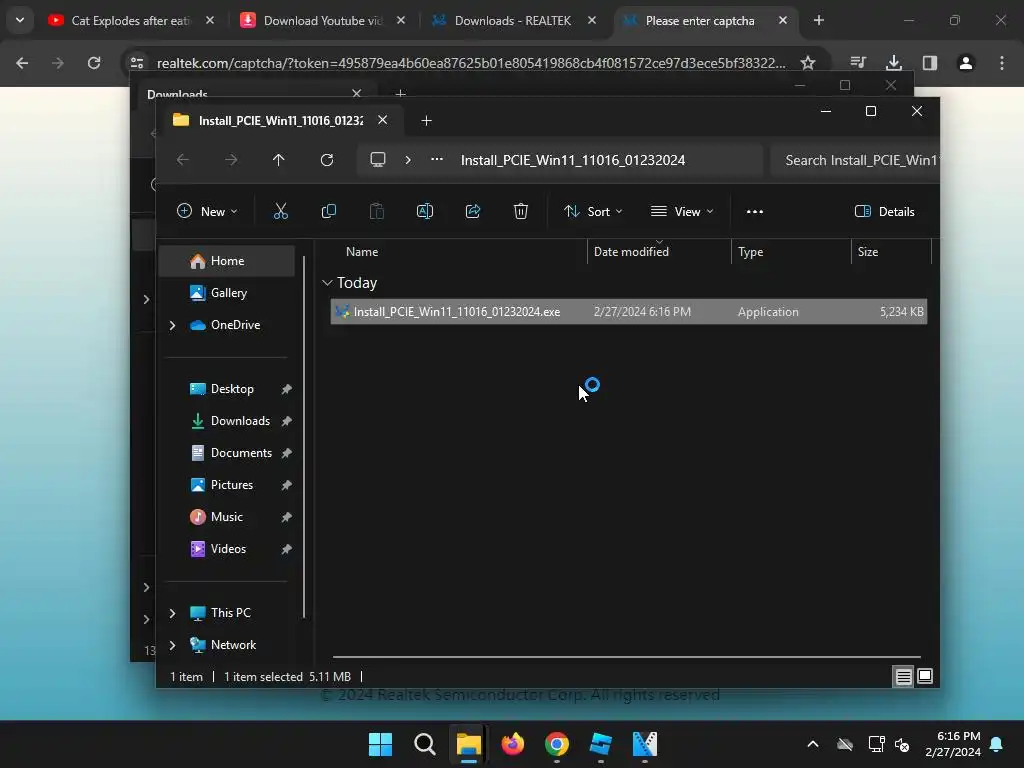1024x768 pixels.
Task: Open the Sort dropdown menu
Action: tap(593, 212)
